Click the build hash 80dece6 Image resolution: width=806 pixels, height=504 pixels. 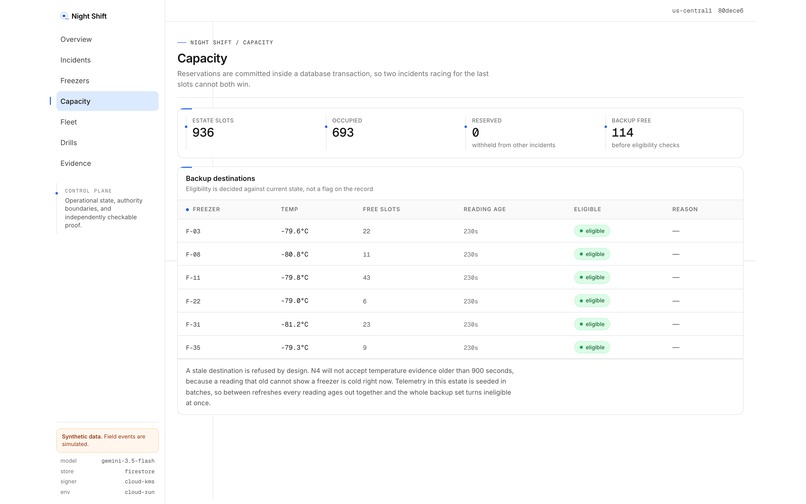point(730,10)
